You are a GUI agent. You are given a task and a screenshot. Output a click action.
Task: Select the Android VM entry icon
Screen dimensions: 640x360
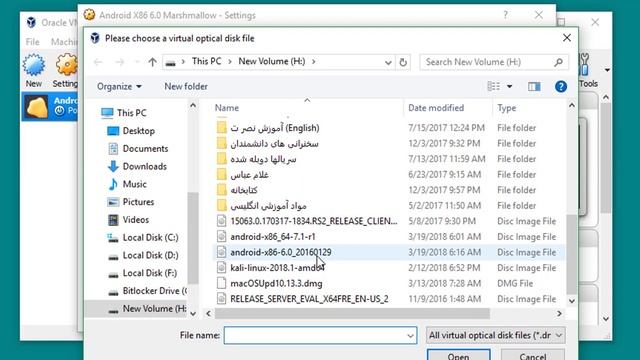tap(36, 107)
